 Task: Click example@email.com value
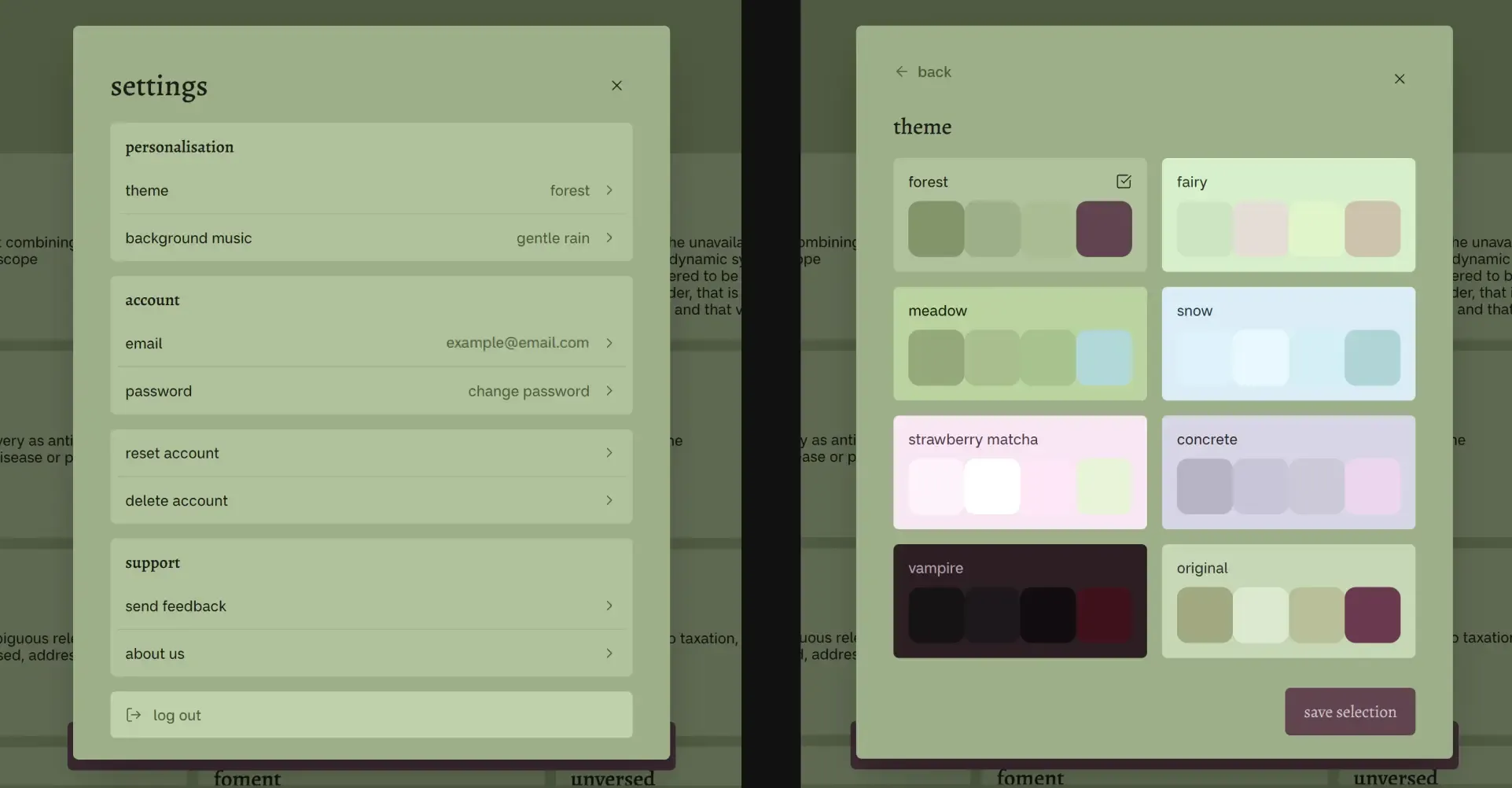click(x=517, y=343)
